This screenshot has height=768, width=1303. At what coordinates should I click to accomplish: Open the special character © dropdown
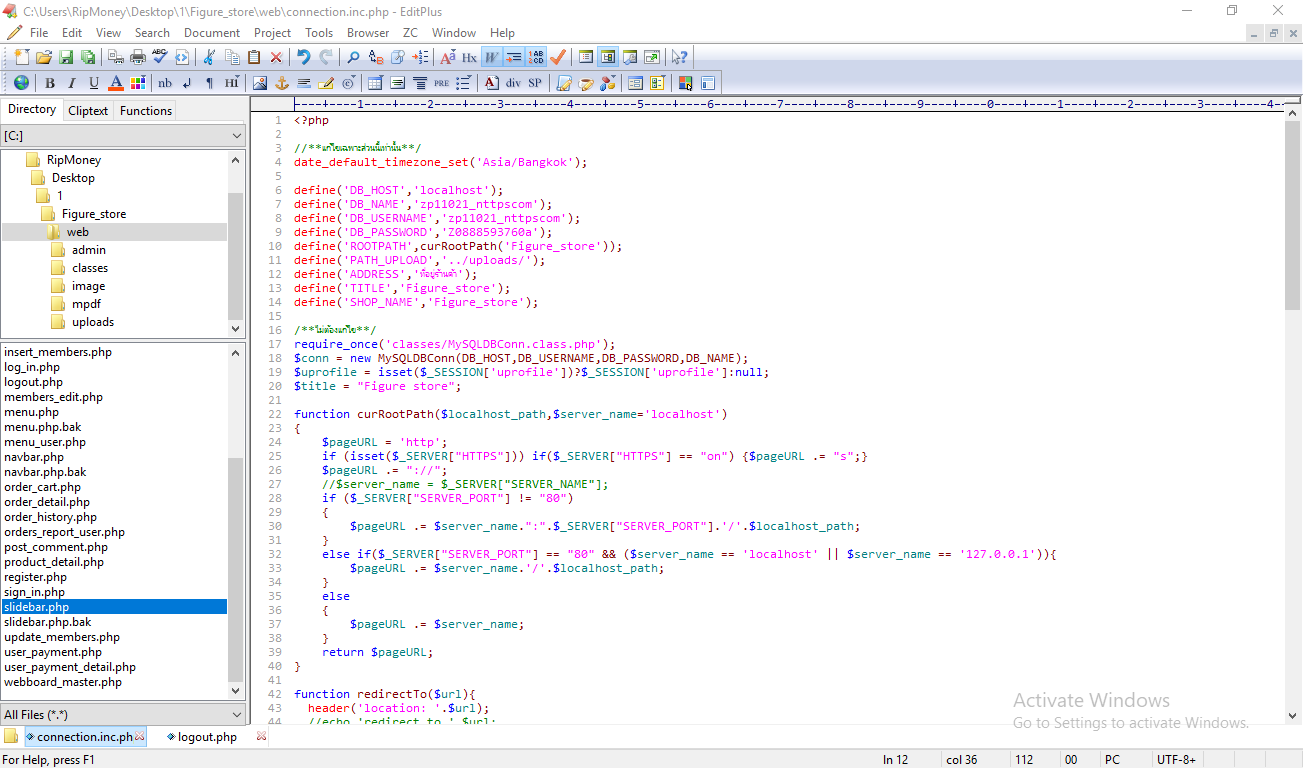pos(348,83)
